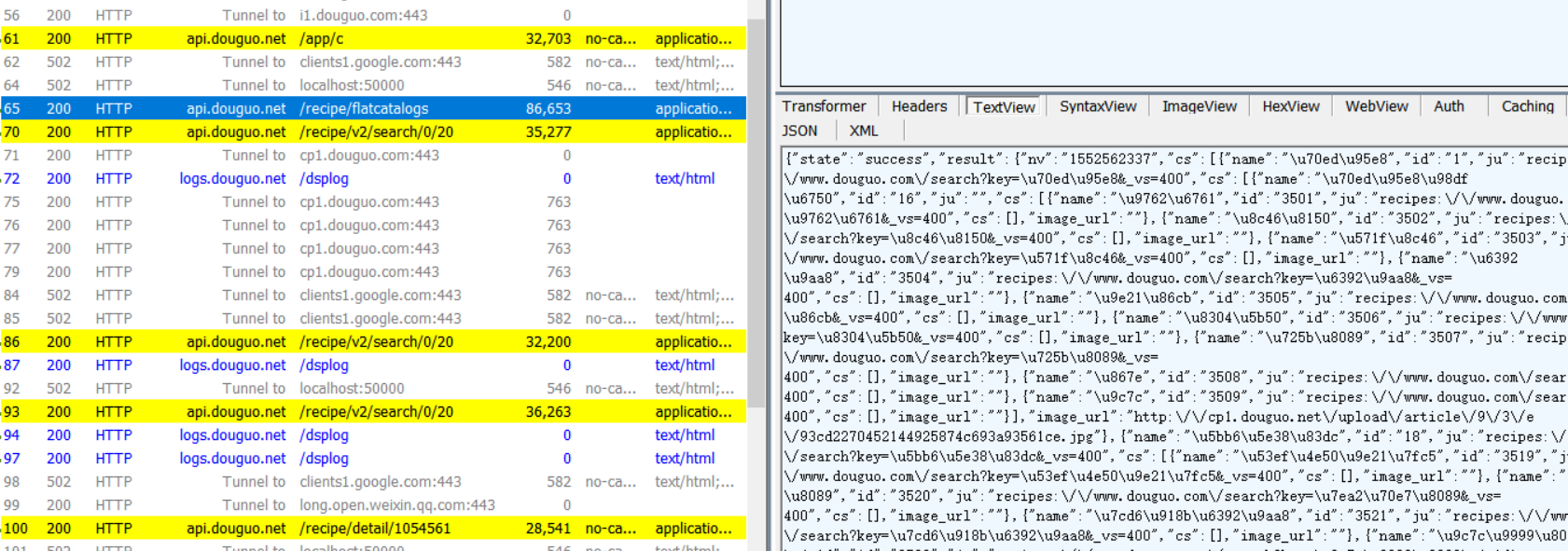Switch to the XML tab

tap(864, 131)
